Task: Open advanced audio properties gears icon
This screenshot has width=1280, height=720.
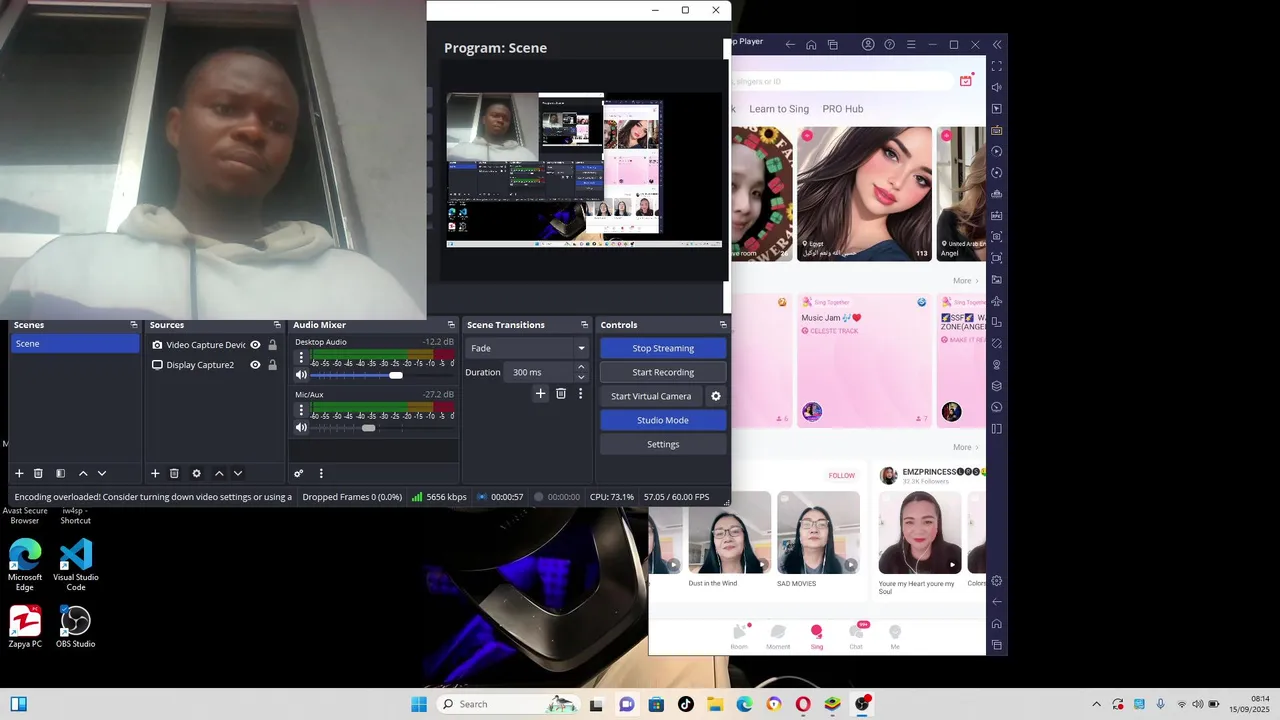Action: point(298,473)
